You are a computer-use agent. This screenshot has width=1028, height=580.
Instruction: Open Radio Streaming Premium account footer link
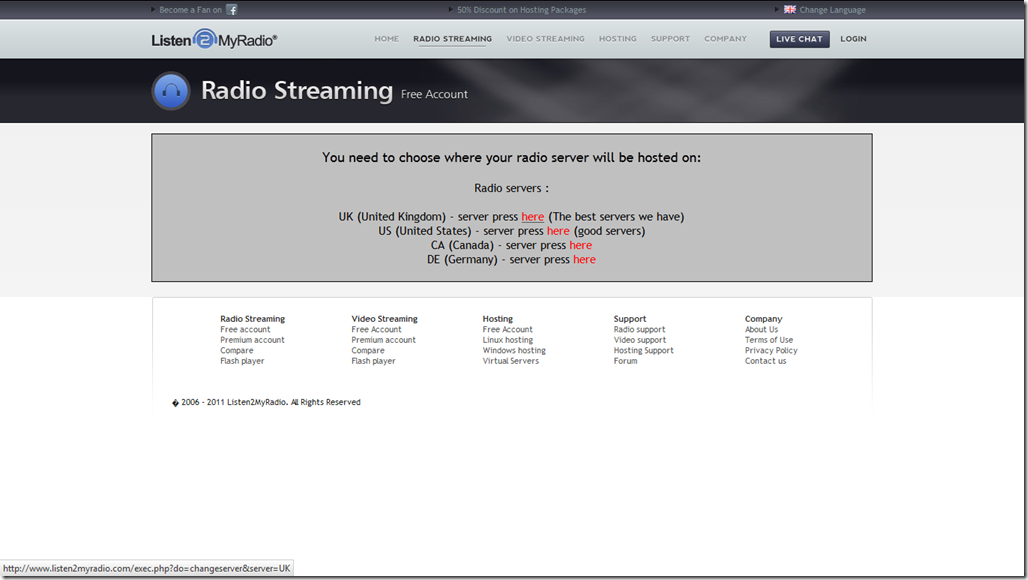252,340
